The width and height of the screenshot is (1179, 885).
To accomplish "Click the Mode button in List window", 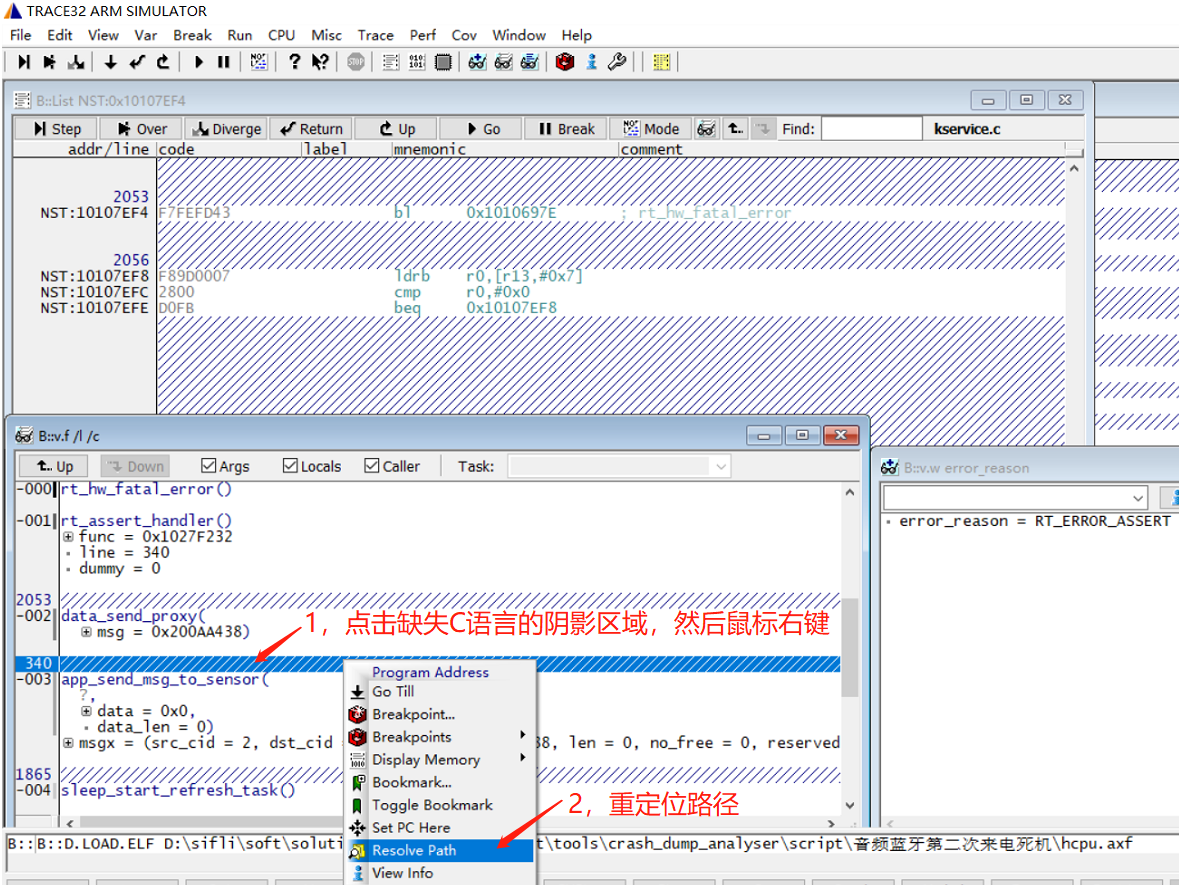I will click(x=650, y=129).
